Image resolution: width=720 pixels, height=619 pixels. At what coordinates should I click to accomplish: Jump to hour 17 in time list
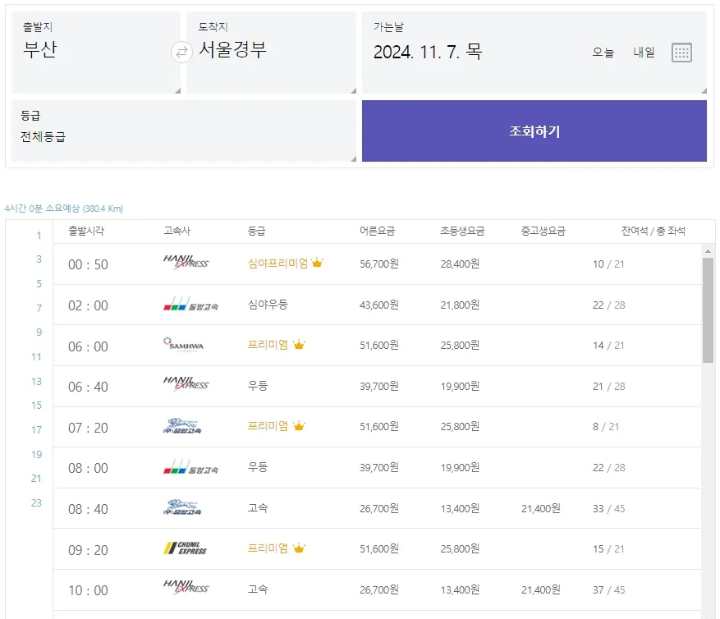pos(37,430)
